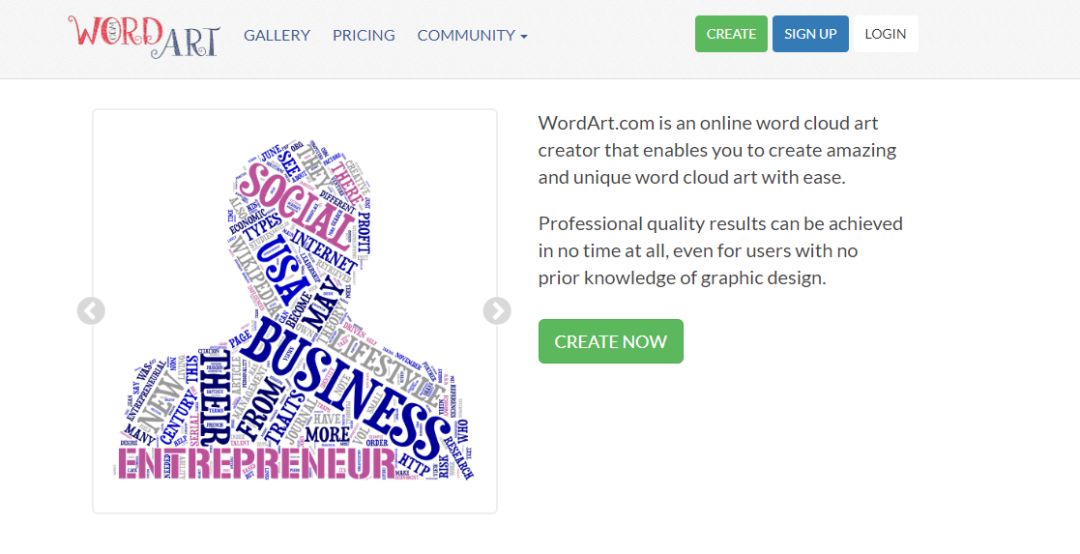1080x554 pixels.
Task: Click the caret next to Community
Action: pos(524,37)
